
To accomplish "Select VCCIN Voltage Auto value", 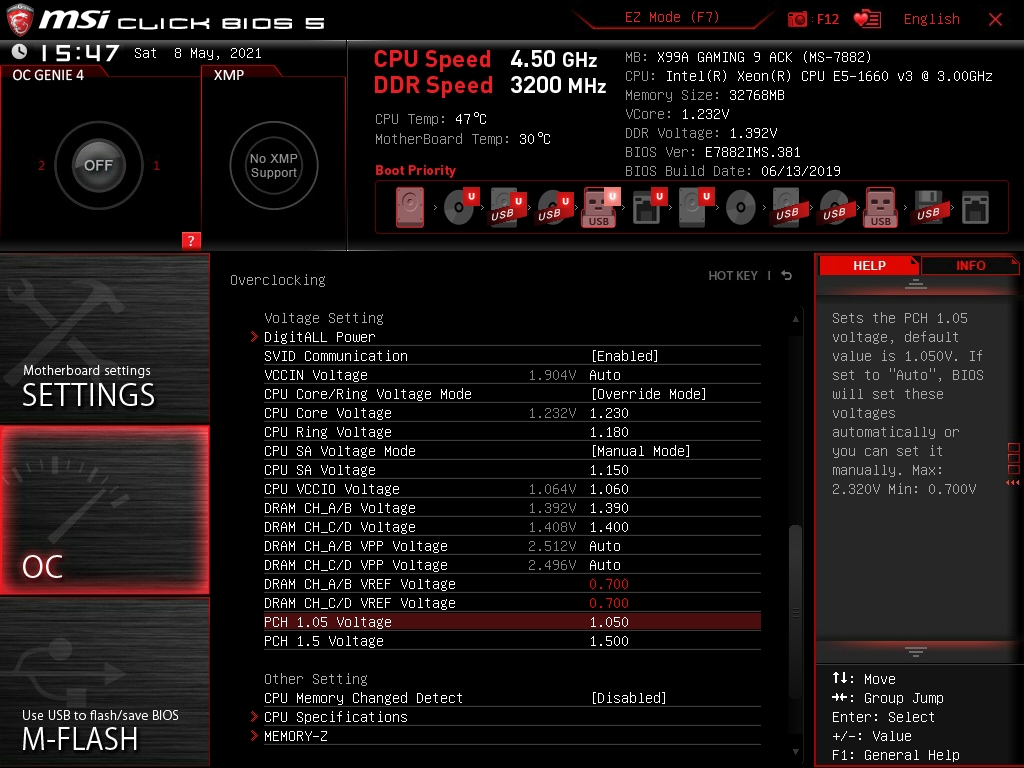I will pos(605,375).
